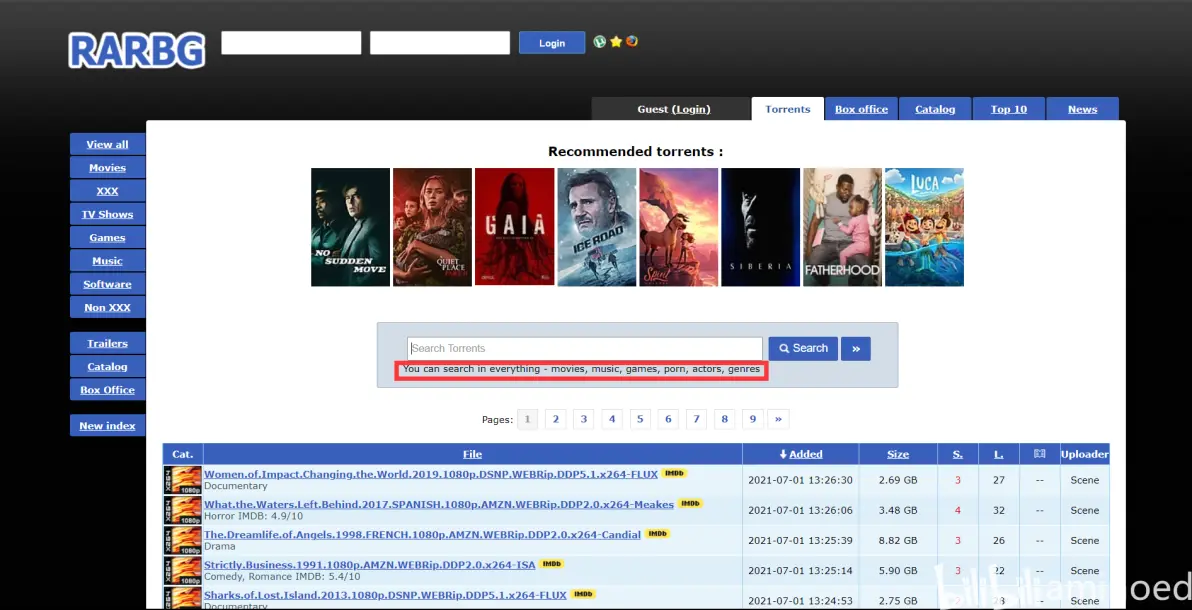
Task: Select View all in the sidebar
Action: pos(107,144)
